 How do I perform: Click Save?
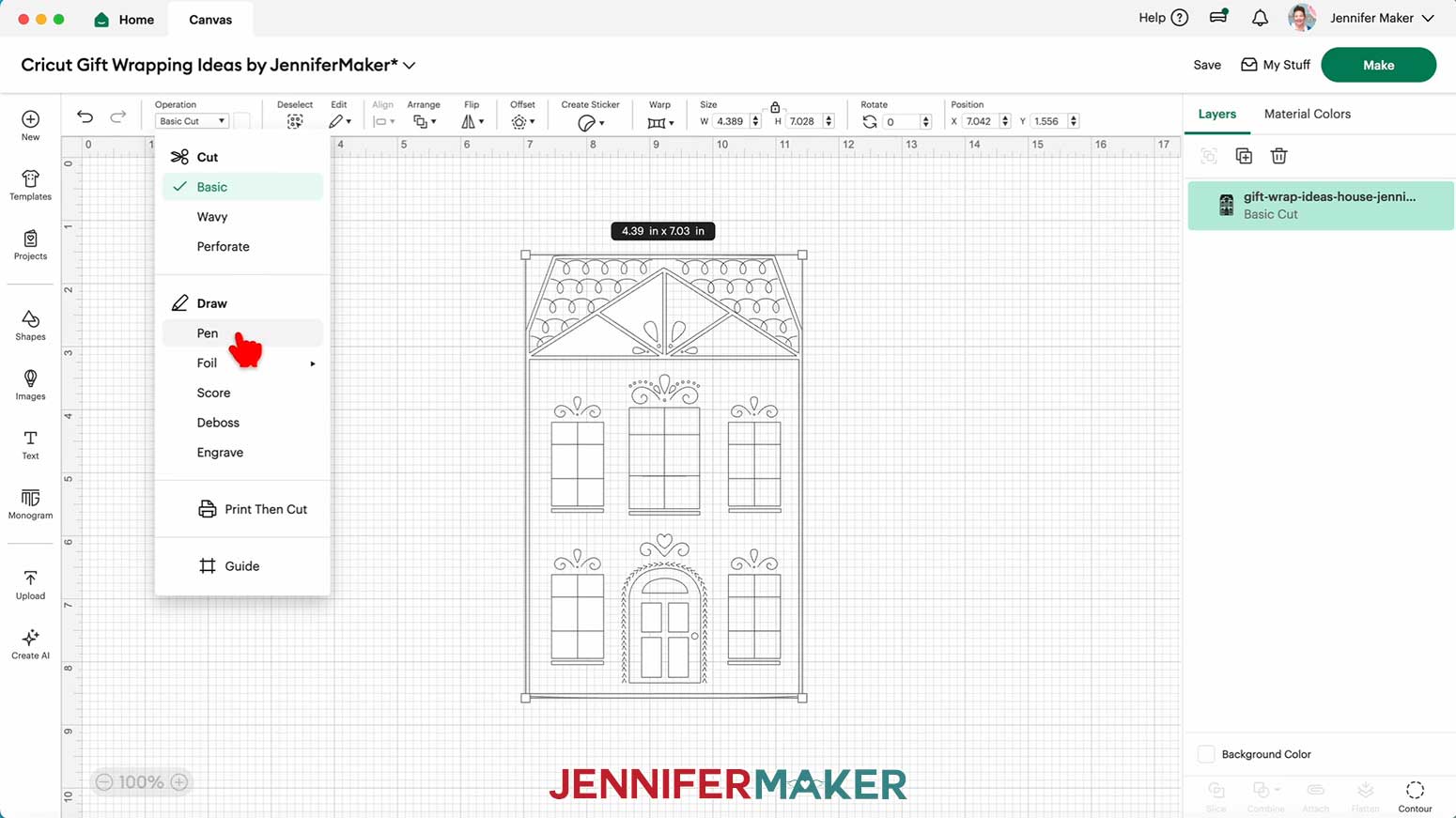coord(1207,65)
